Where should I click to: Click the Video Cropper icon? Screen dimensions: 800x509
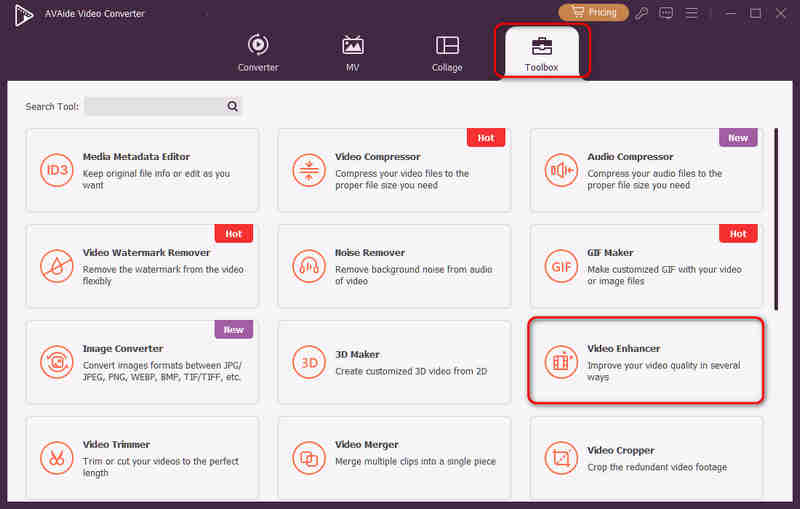(561, 458)
